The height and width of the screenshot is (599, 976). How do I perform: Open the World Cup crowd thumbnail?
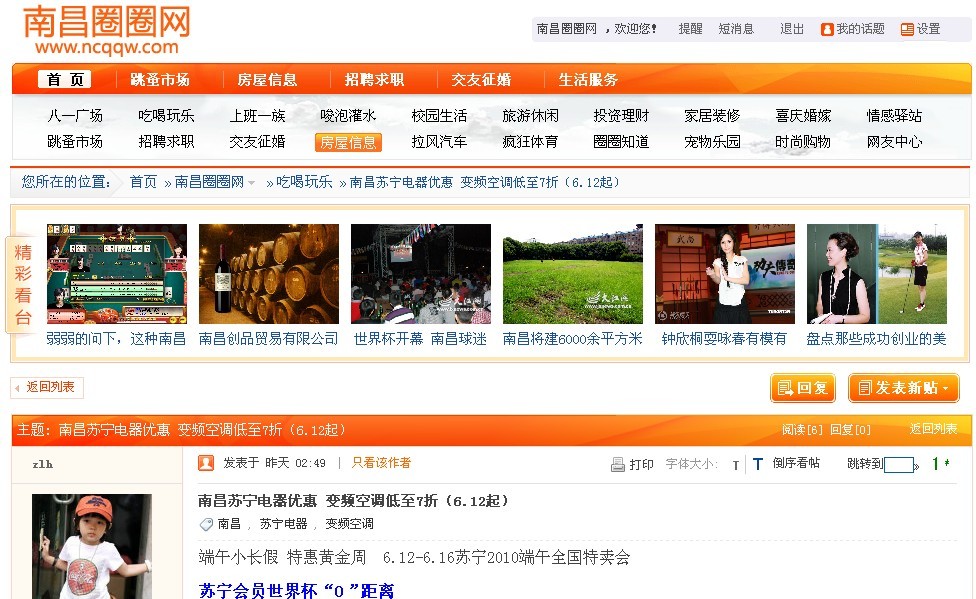tap(421, 274)
